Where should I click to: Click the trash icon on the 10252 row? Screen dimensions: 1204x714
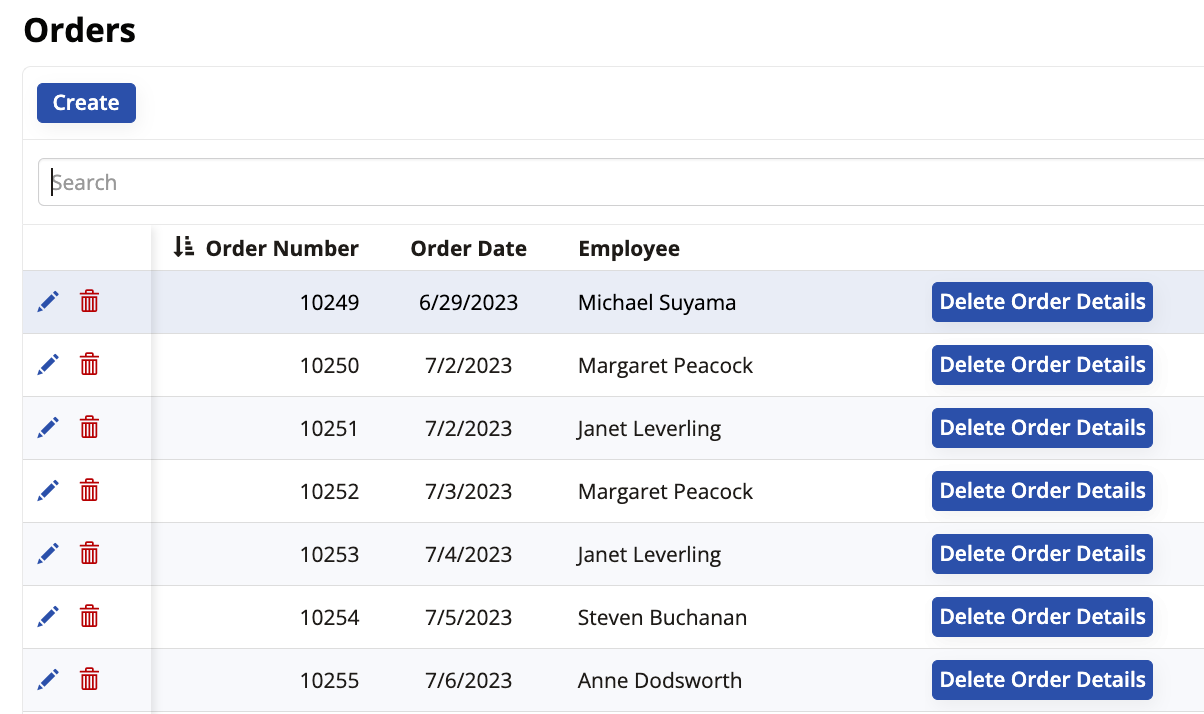(88, 490)
